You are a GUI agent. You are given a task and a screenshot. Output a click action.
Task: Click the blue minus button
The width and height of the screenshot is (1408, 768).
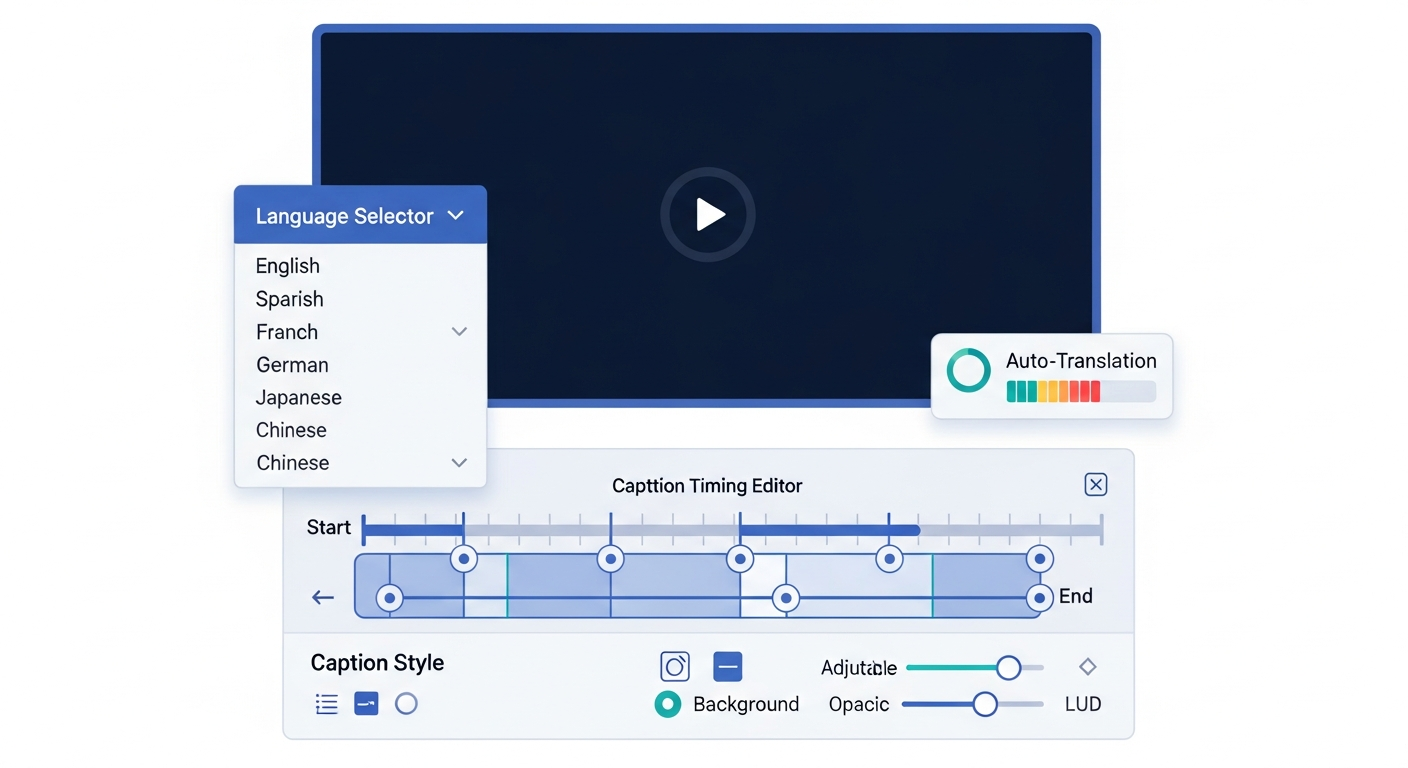(x=728, y=667)
